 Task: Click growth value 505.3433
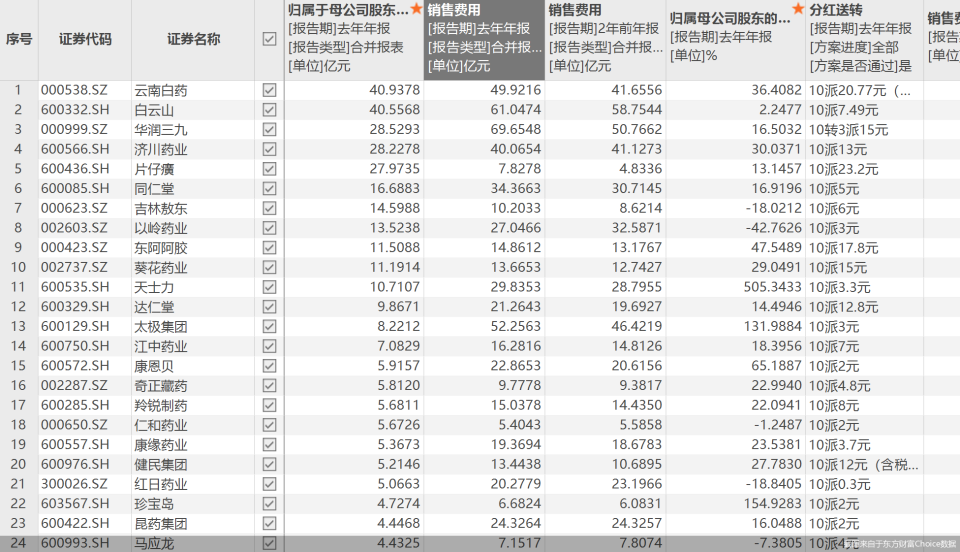click(x=772, y=287)
